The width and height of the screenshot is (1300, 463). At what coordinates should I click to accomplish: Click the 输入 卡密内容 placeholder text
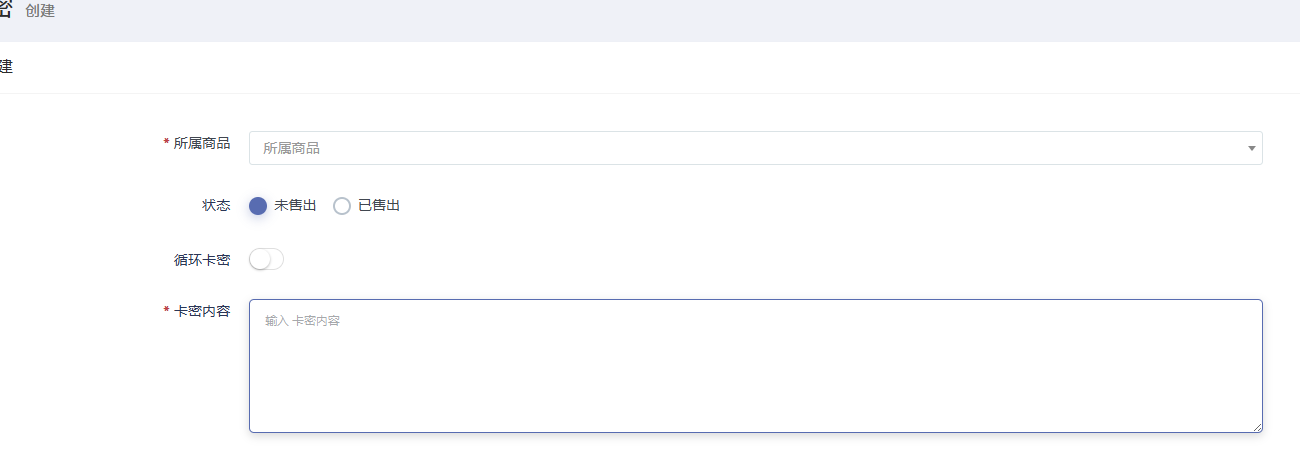coord(302,321)
